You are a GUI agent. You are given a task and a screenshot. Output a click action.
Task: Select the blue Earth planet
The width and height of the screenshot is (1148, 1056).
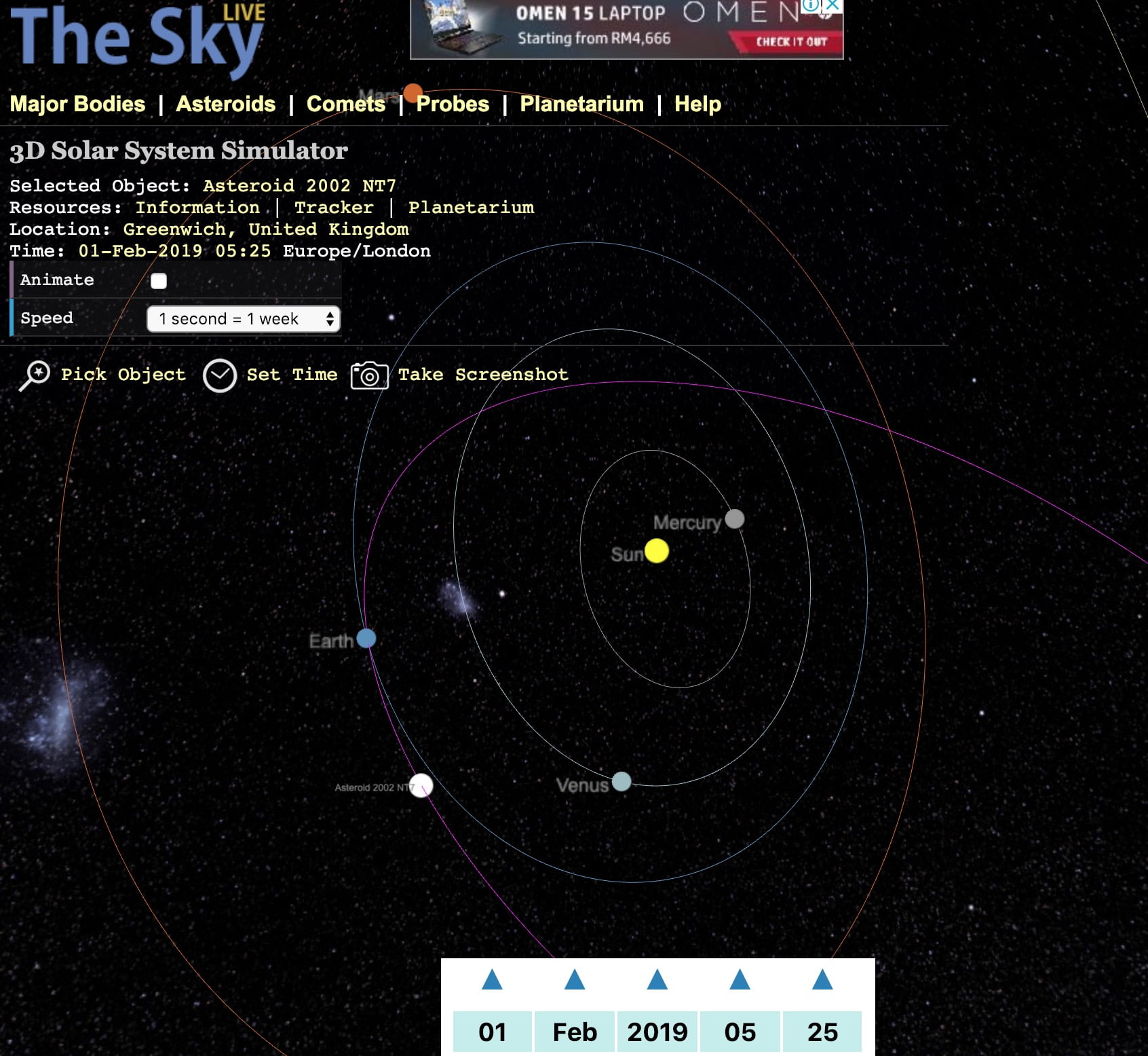[x=366, y=638]
